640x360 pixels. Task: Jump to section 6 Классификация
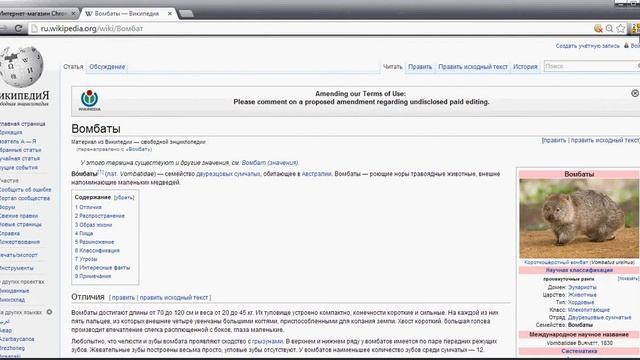click(97, 250)
